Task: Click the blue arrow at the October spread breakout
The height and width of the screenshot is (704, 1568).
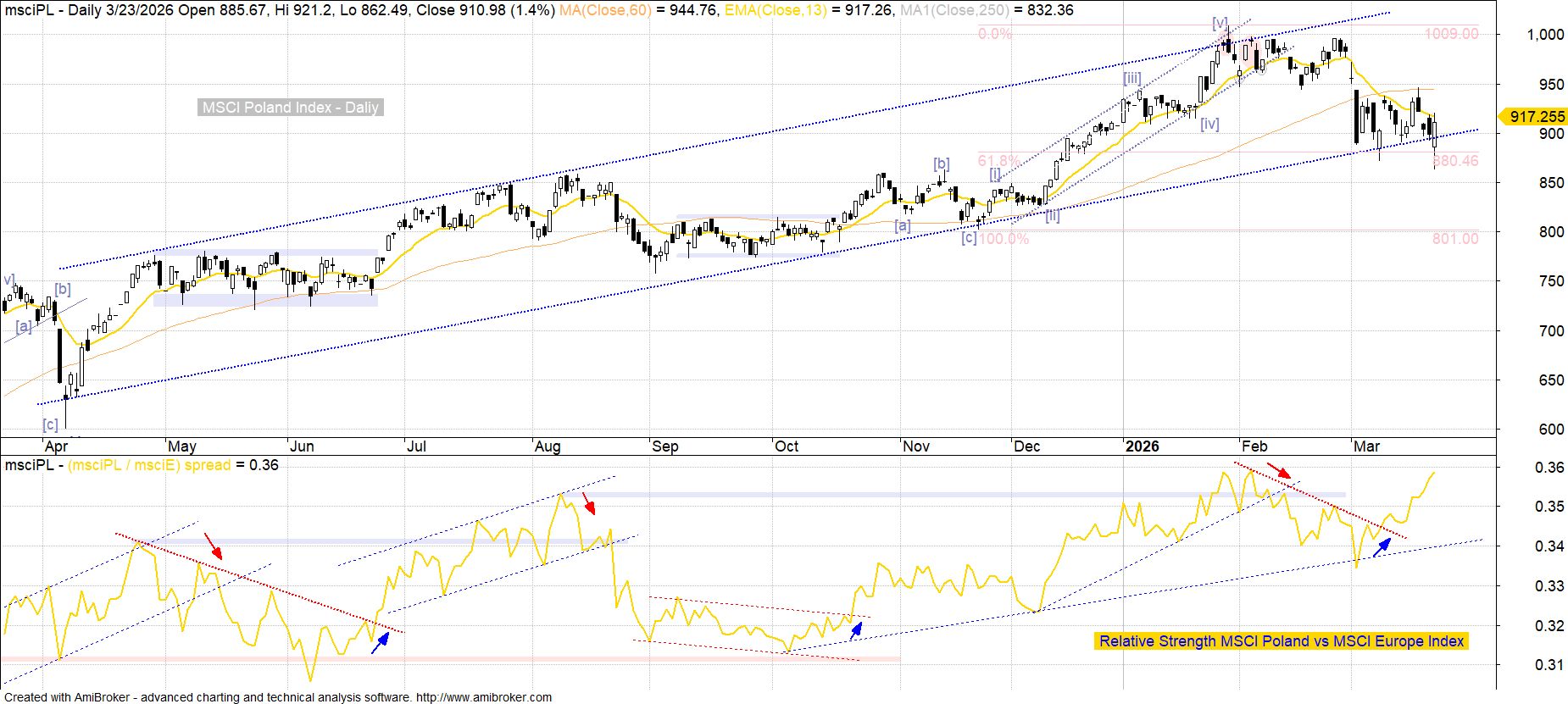Action: click(x=856, y=629)
